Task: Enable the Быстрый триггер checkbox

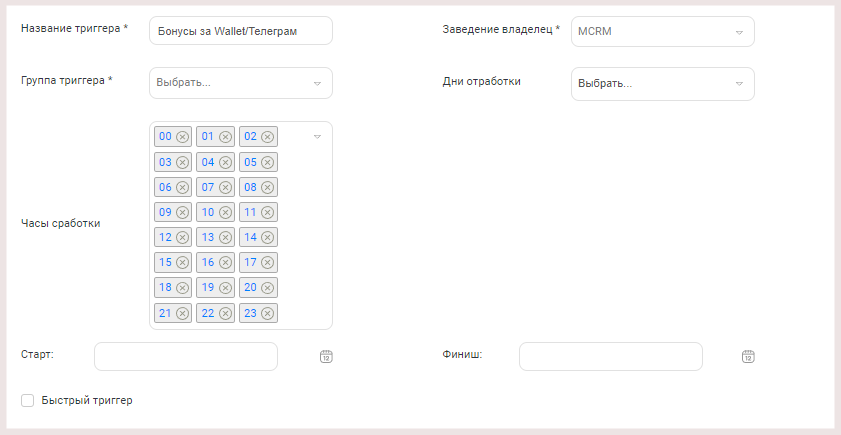Action: click(x=27, y=401)
